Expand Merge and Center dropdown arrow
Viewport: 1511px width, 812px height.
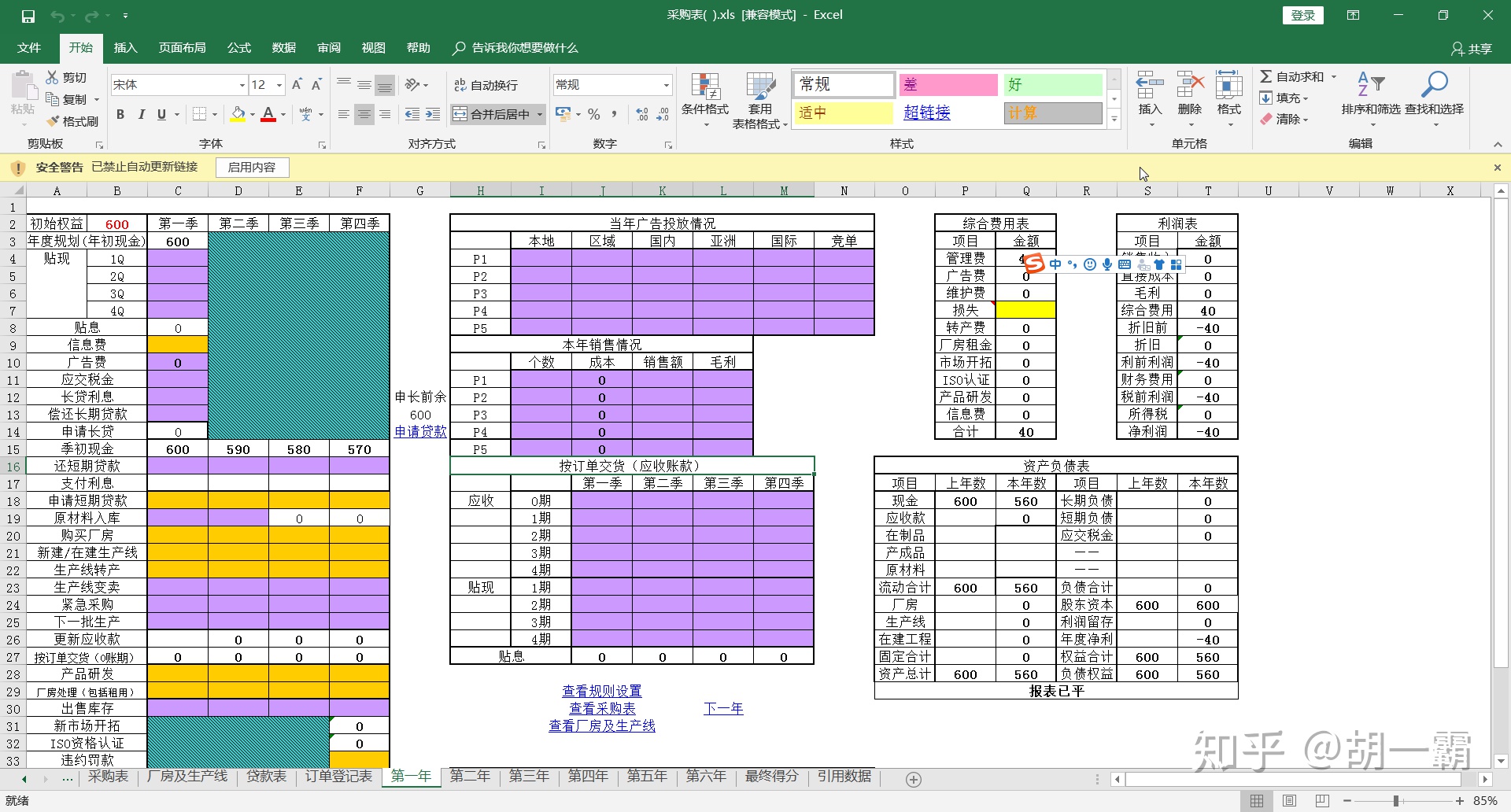[540, 114]
